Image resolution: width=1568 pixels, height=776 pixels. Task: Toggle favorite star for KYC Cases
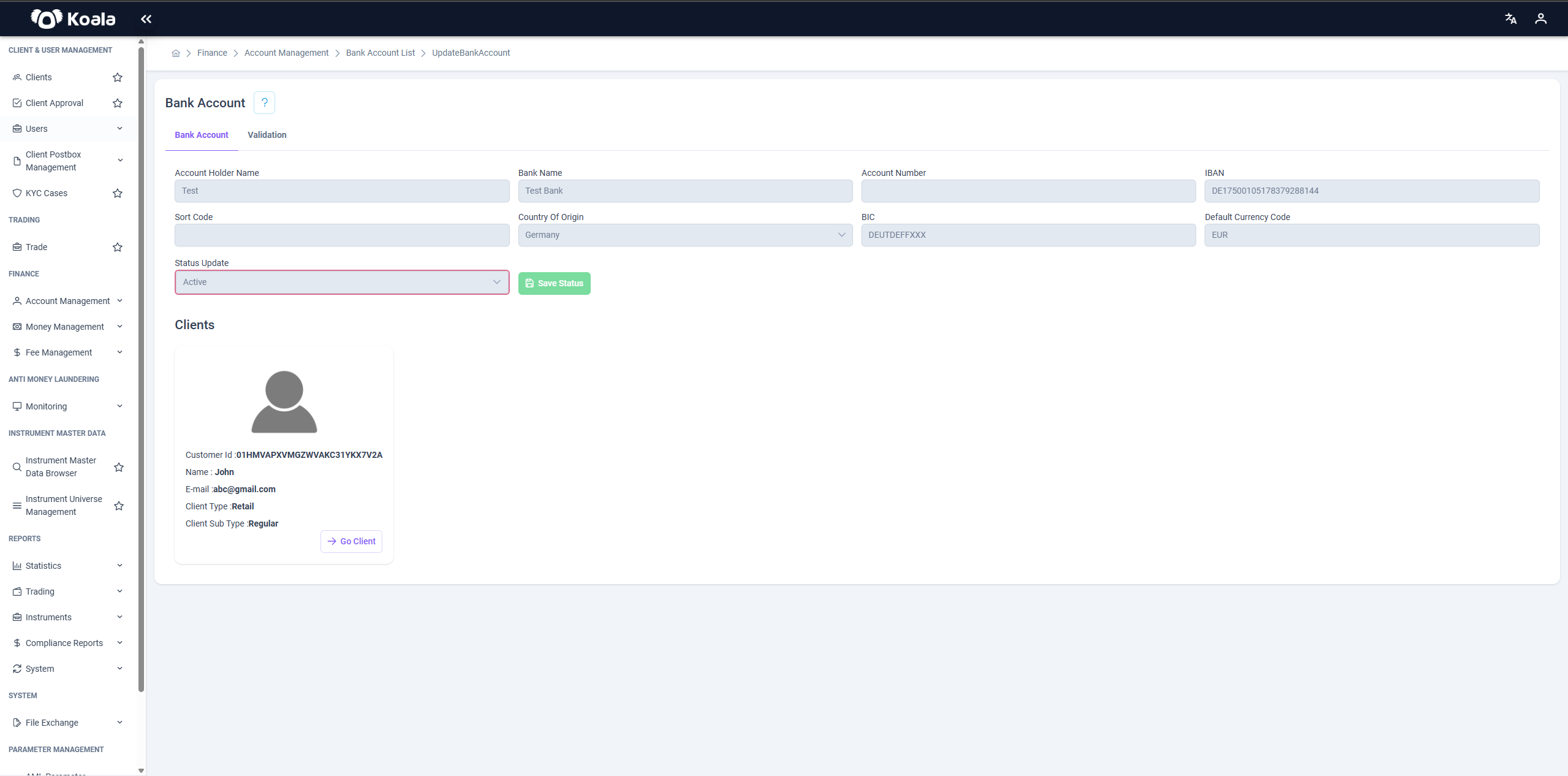tap(118, 193)
